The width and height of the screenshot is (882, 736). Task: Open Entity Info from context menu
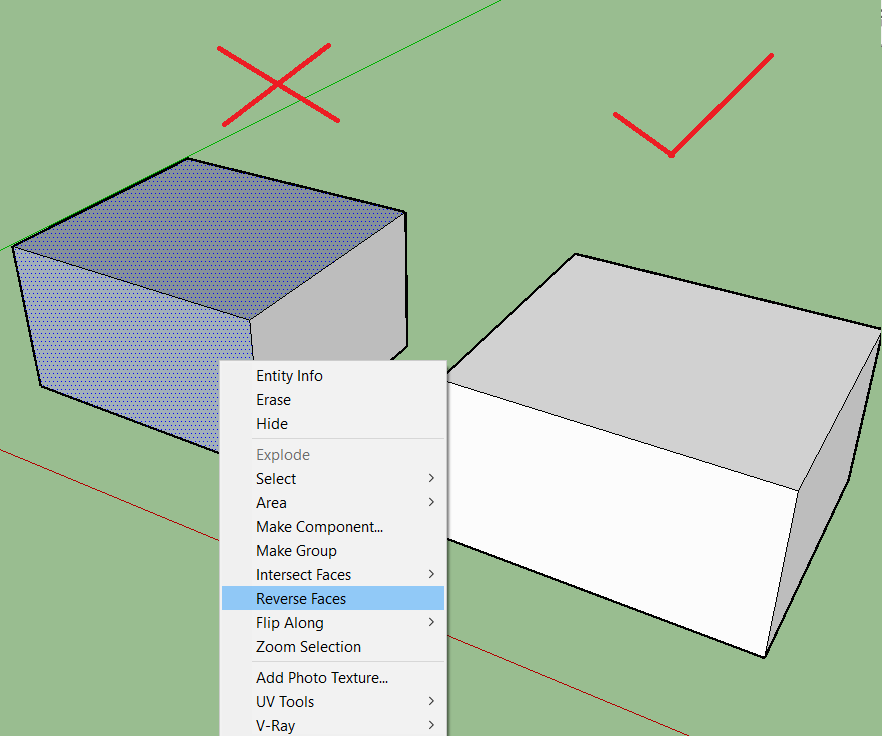click(x=333, y=376)
